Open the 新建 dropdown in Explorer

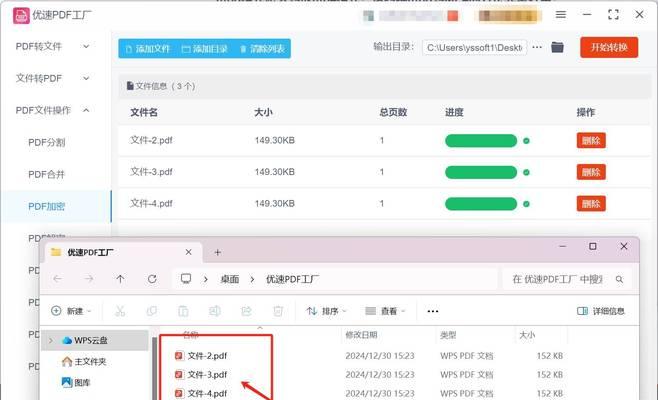coord(70,311)
